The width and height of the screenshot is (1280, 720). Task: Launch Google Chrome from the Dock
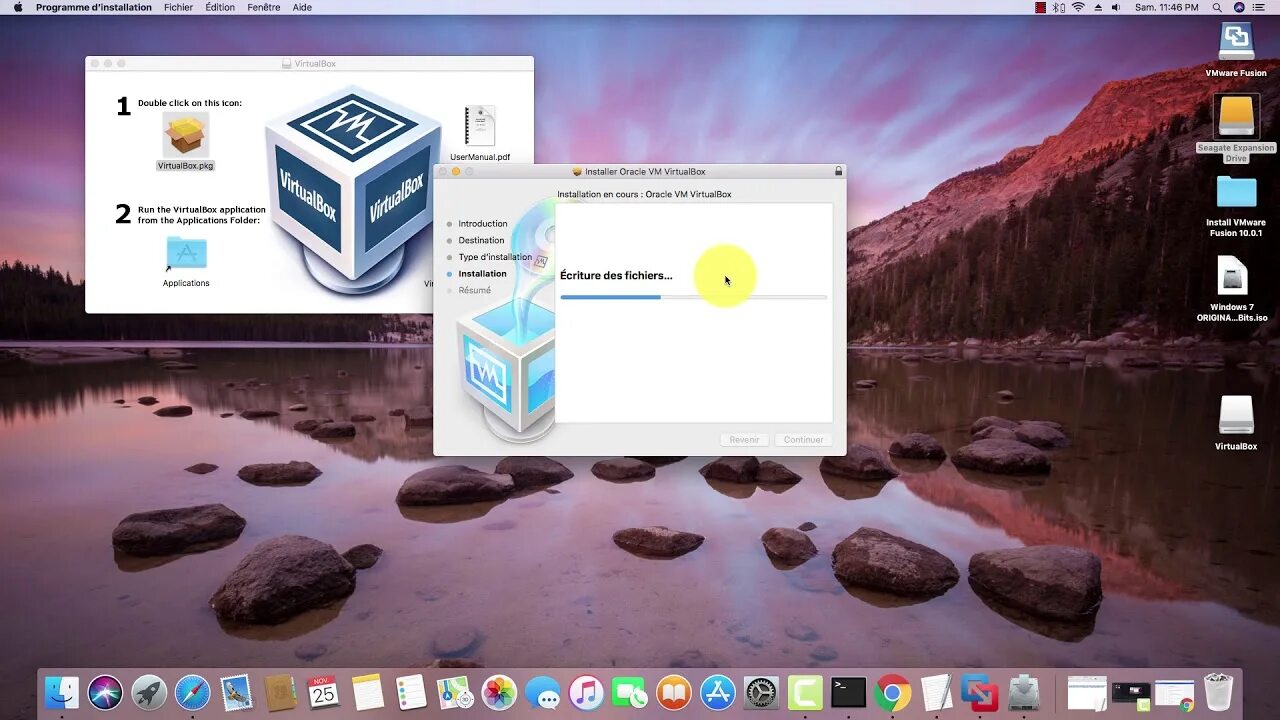893,692
